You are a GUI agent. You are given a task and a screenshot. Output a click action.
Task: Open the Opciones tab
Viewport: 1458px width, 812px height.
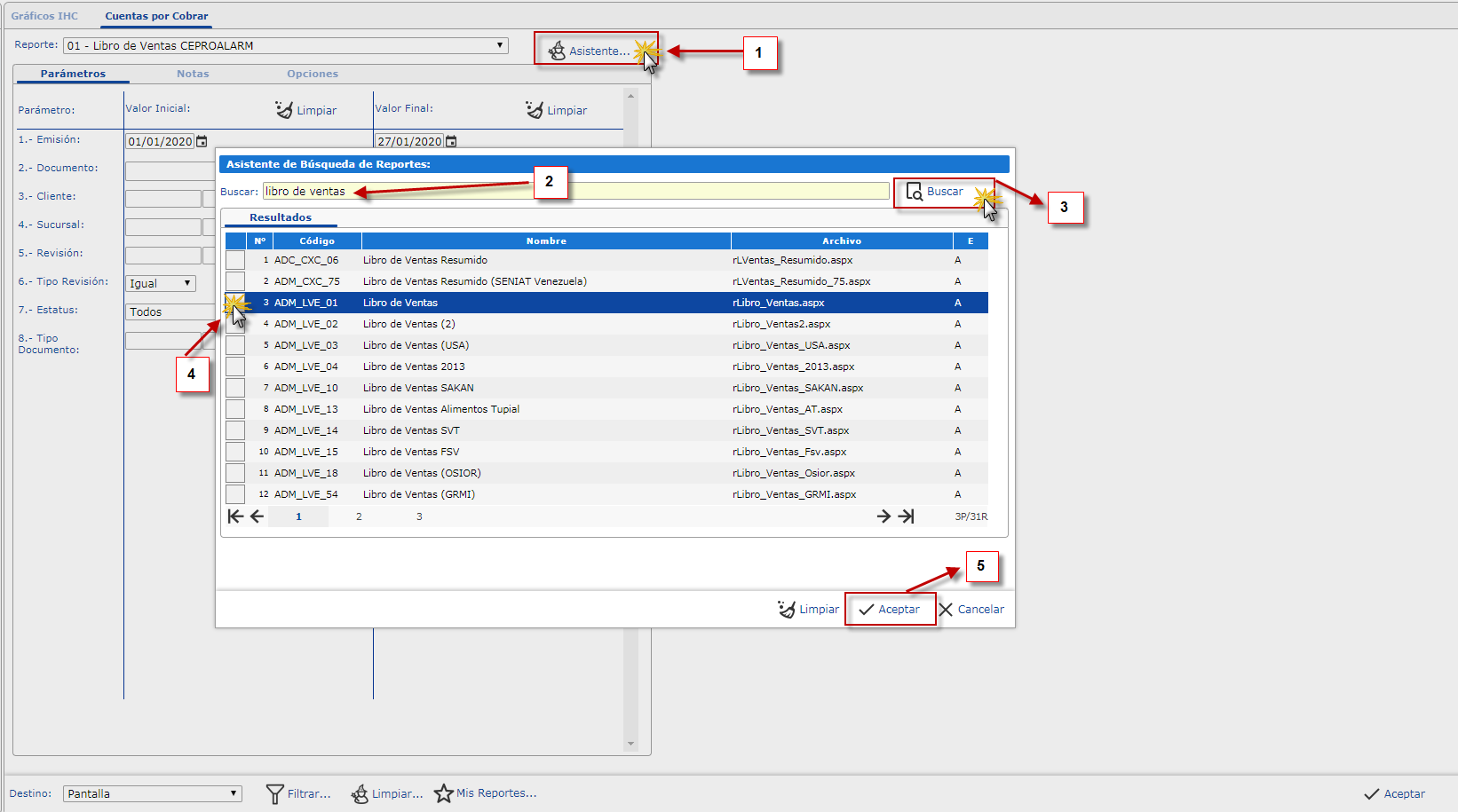(312, 74)
